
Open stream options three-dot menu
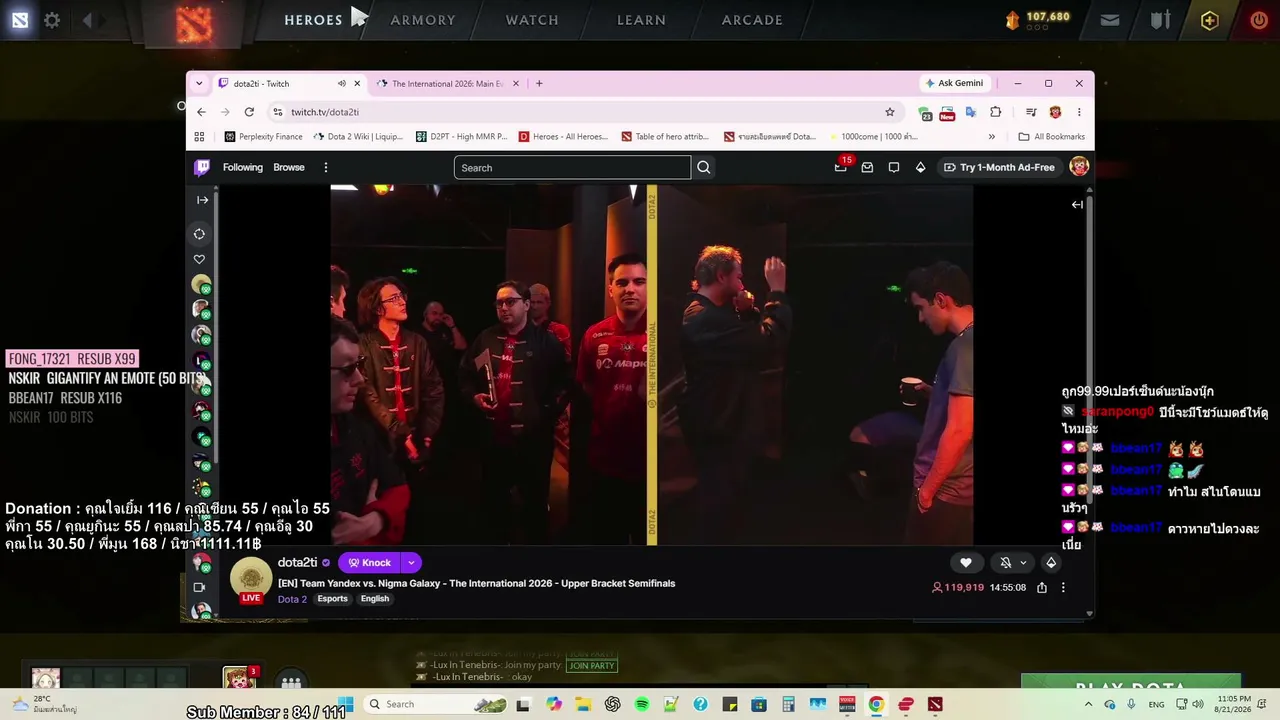coord(1063,587)
